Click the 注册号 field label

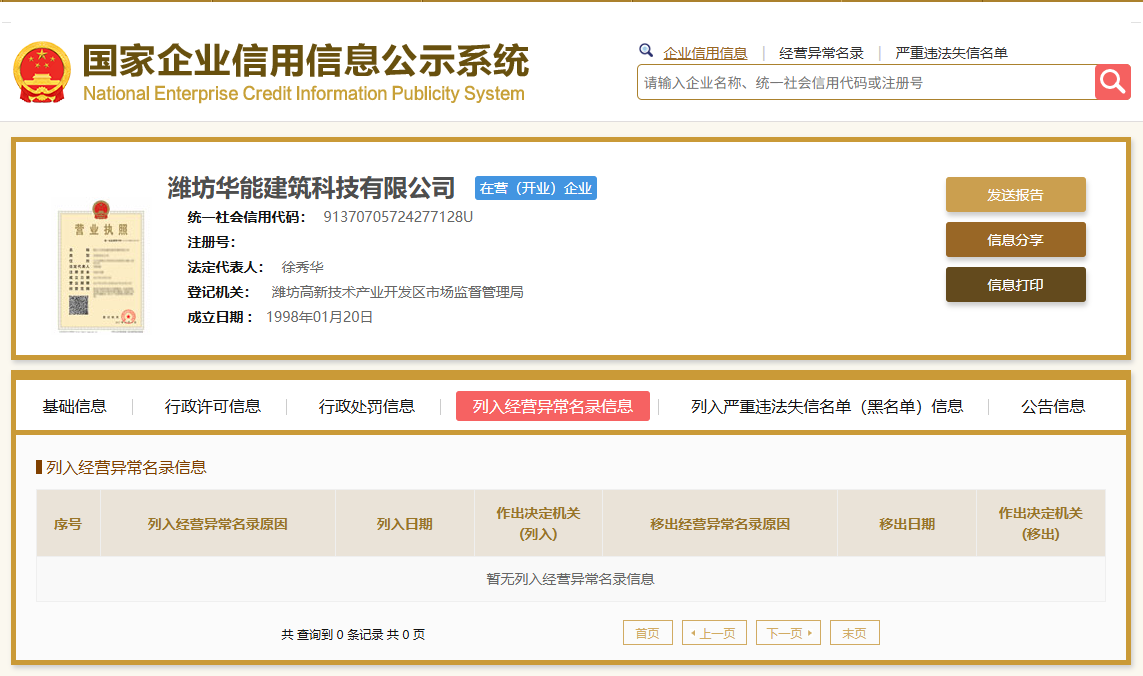click(211, 242)
